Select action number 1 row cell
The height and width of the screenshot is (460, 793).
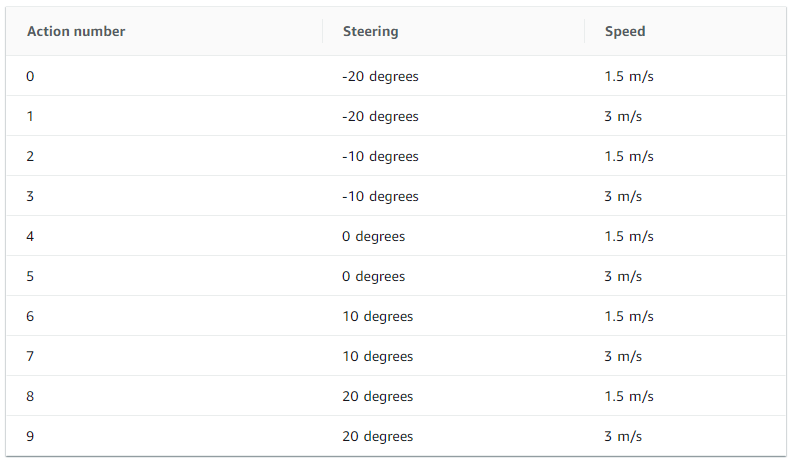pyautogui.click(x=30, y=116)
